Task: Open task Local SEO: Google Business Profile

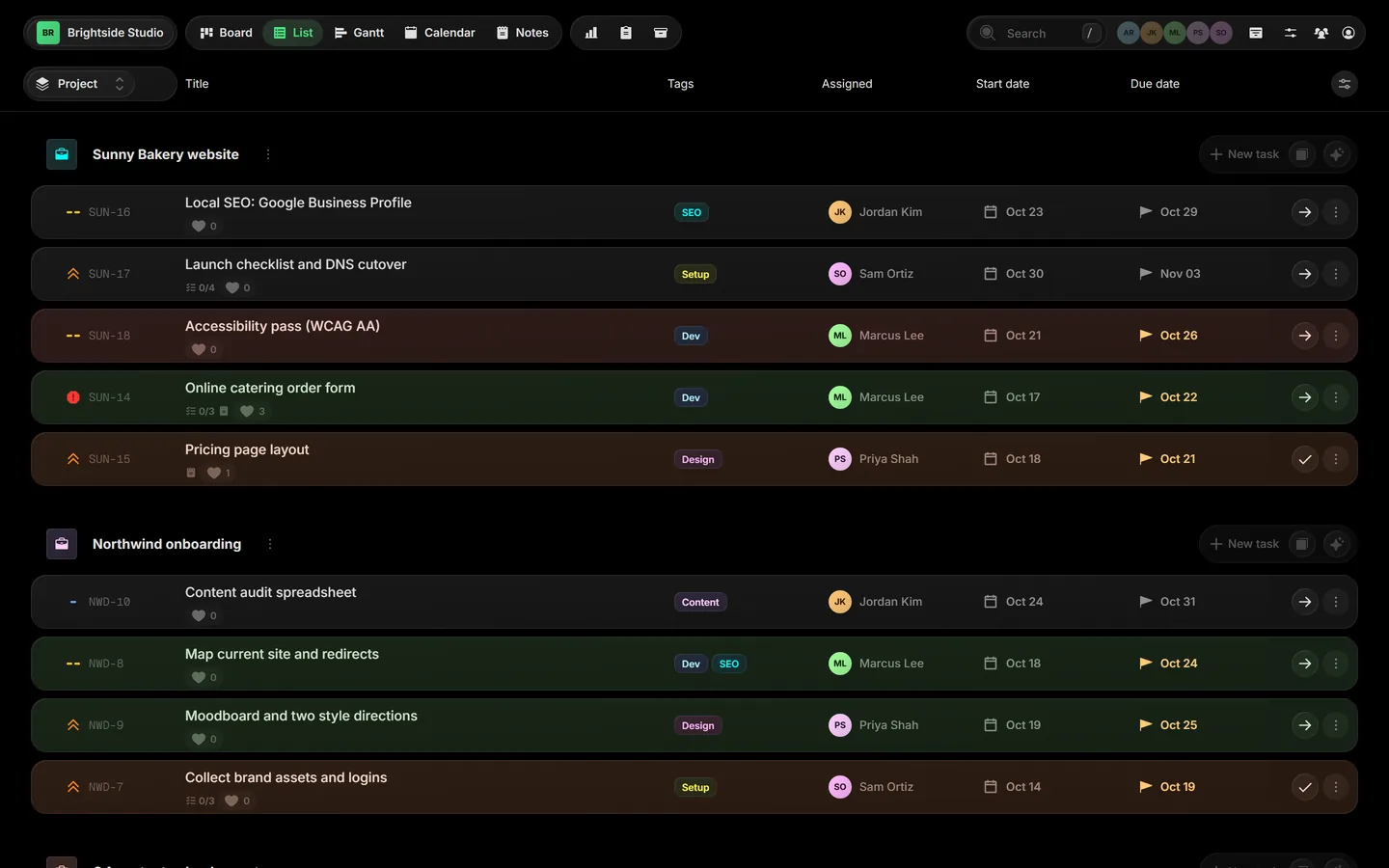Action: tap(298, 203)
